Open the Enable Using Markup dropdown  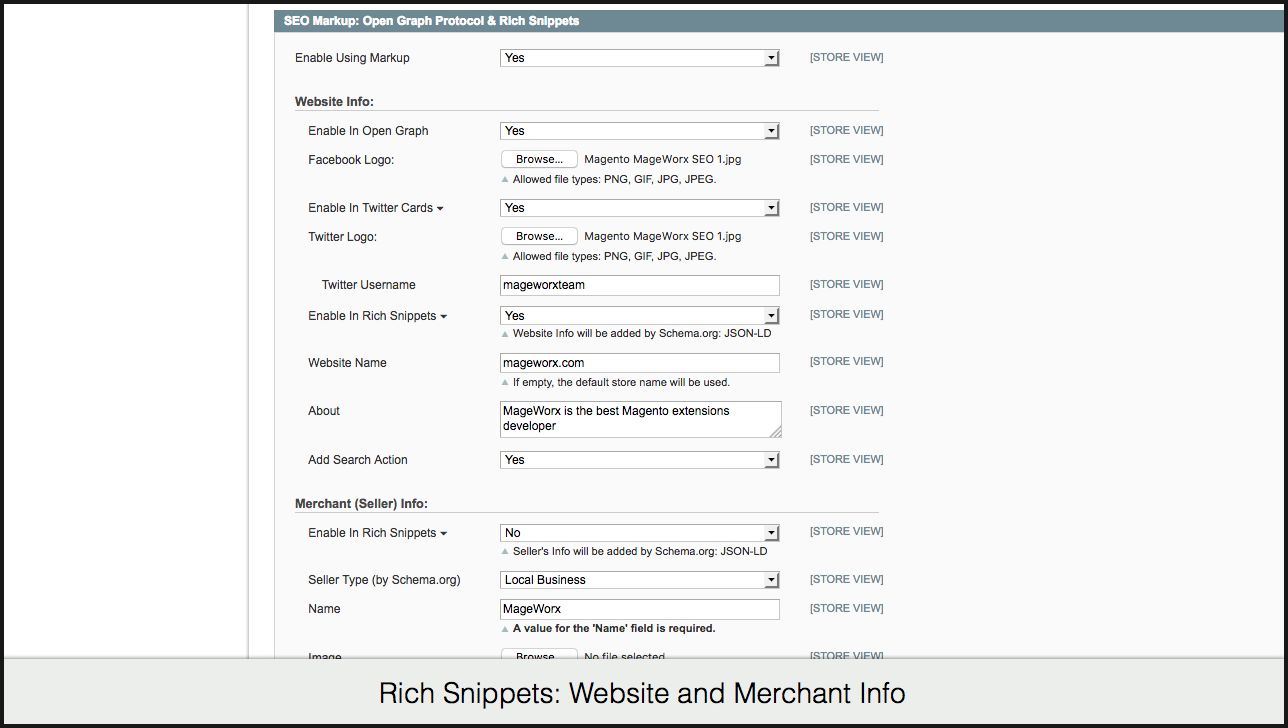click(x=639, y=58)
